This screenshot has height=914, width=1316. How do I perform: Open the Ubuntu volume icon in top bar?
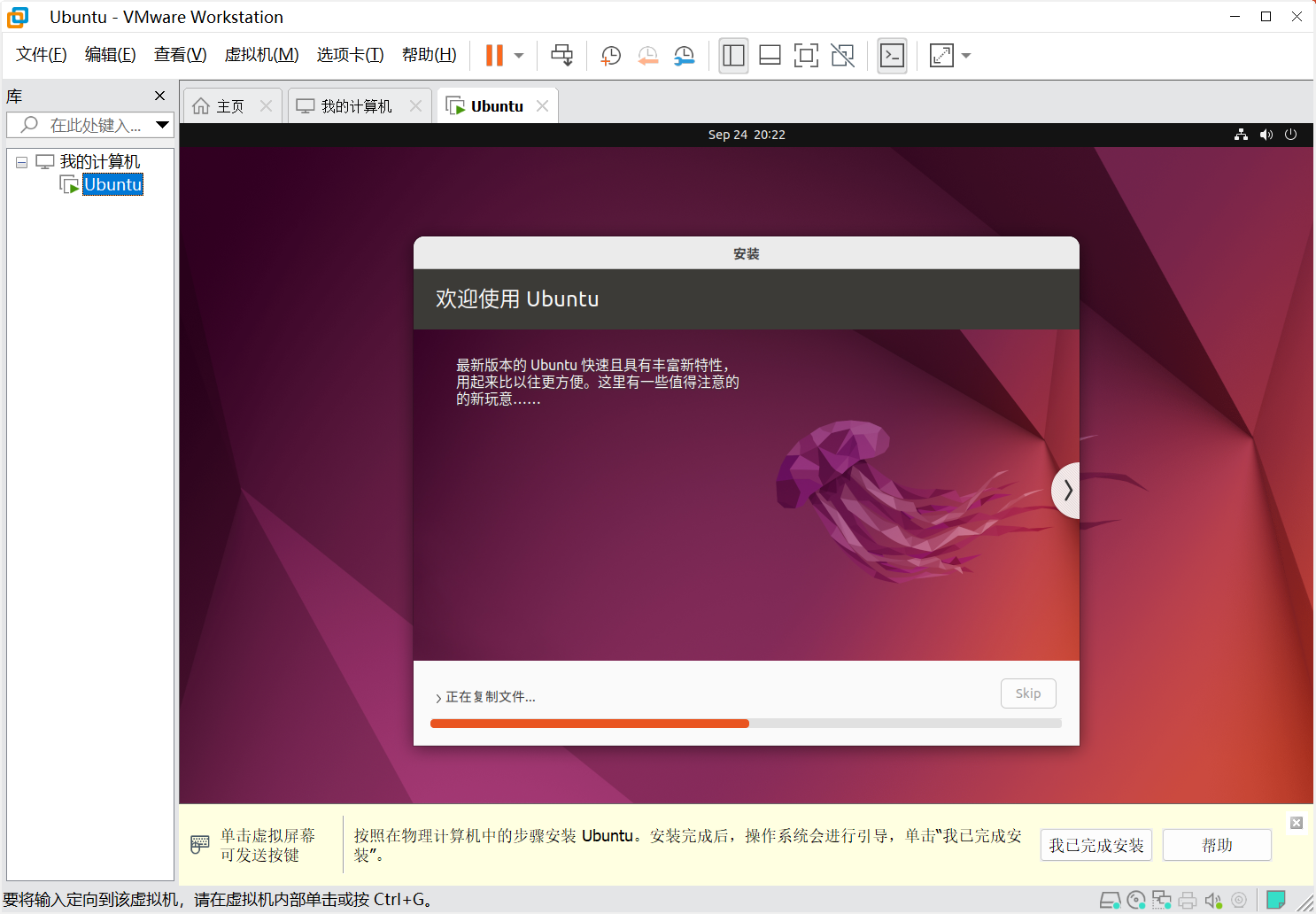[1266, 135]
